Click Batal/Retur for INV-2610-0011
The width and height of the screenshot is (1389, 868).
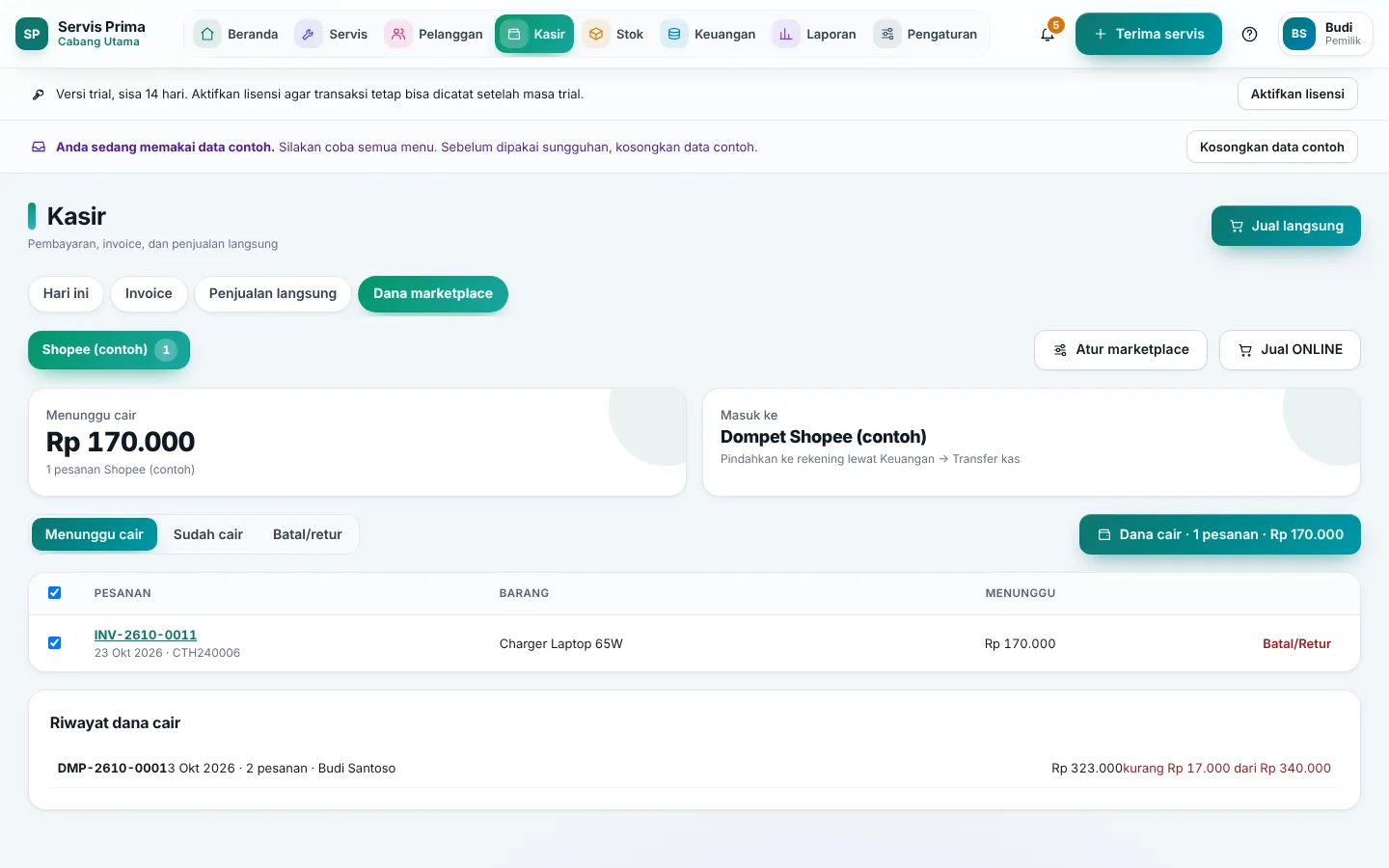point(1296,643)
